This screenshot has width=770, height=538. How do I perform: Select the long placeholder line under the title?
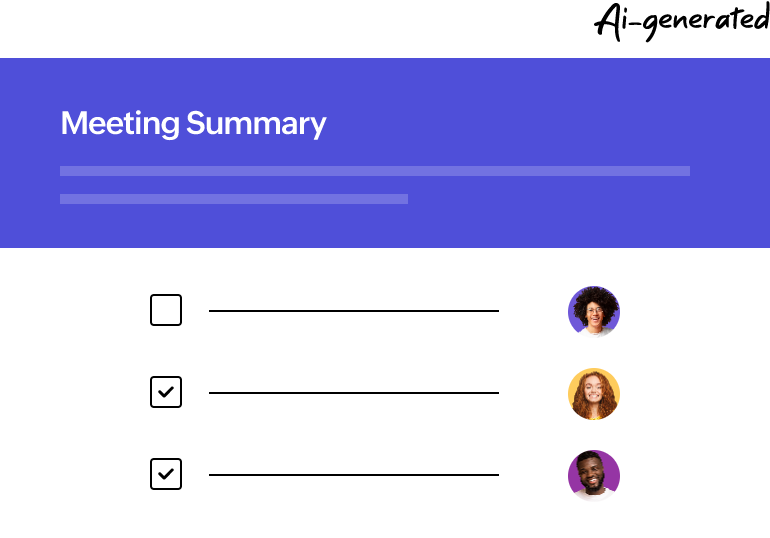(x=375, y=171)
